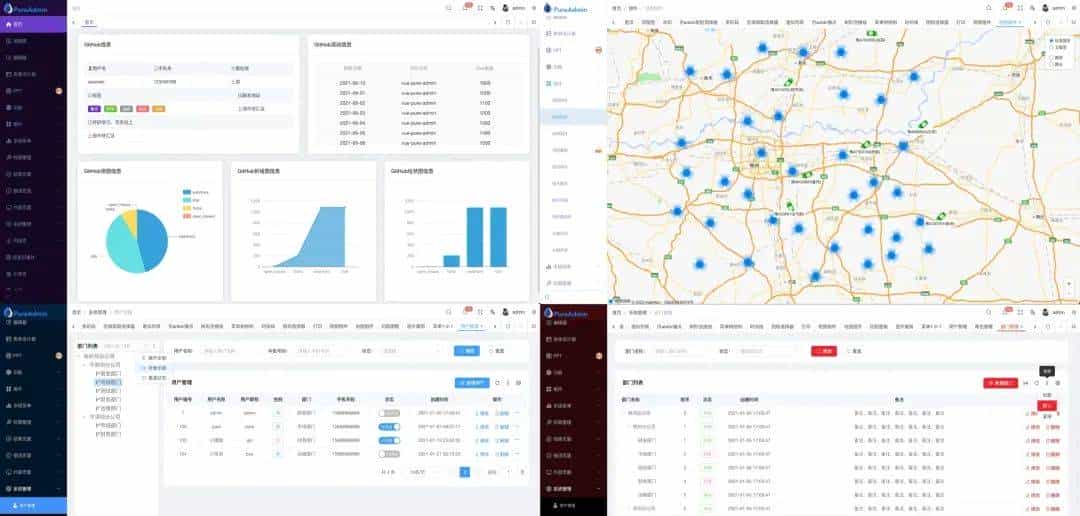The image size is (1080, 516).
Task: Collapse the first company node in the department tree
Action: click(x=85, y=366)
